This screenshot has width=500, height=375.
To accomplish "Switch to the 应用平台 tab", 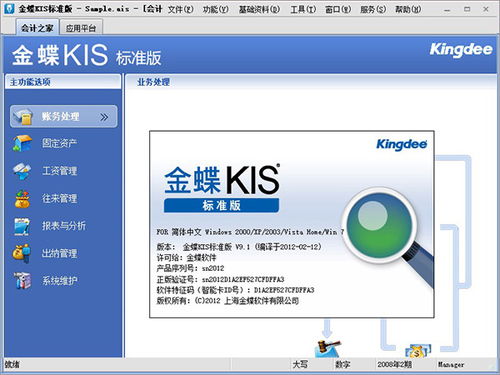I will coord(81,28).
